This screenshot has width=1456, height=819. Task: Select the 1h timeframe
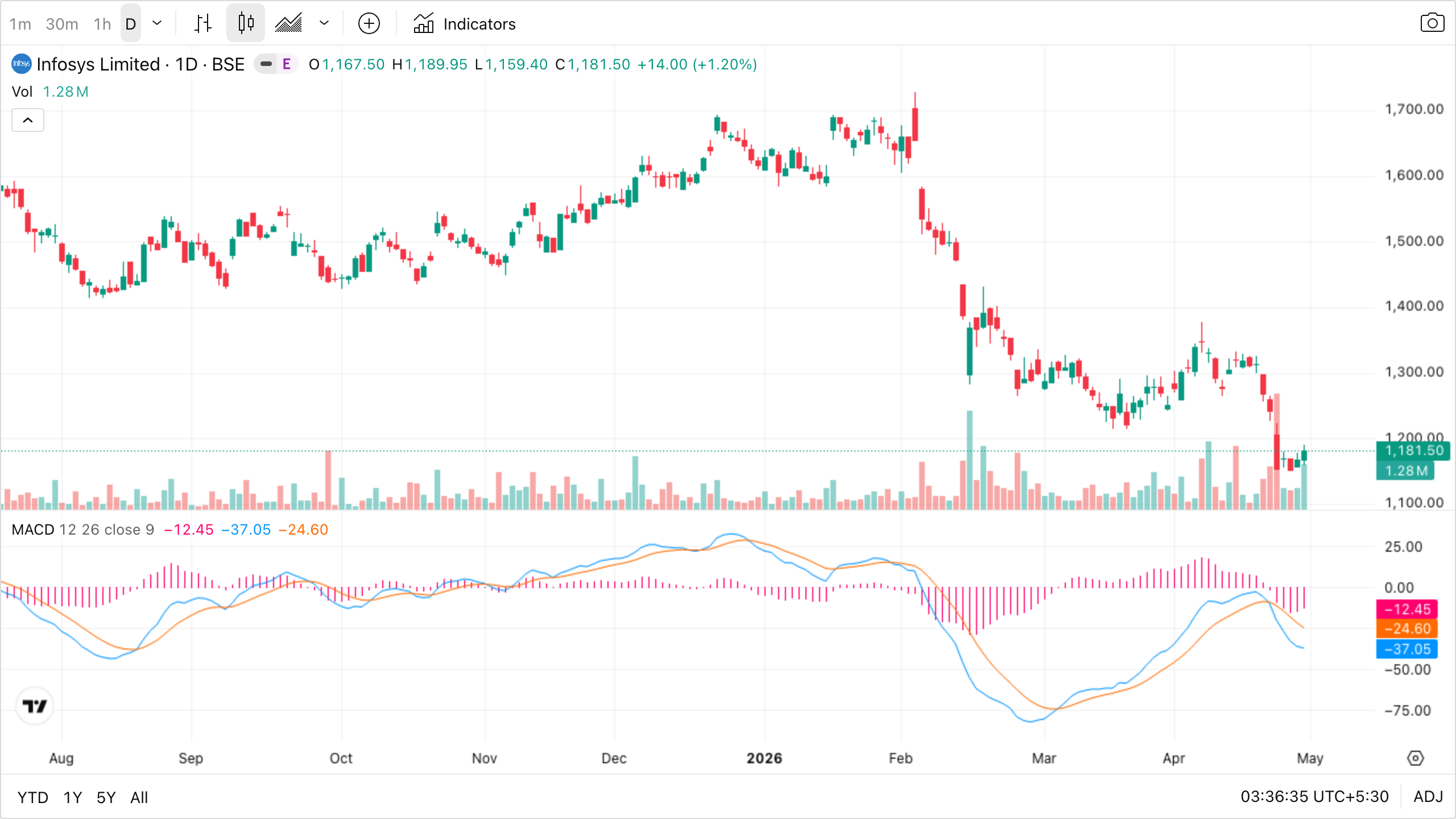coord(102,24)
